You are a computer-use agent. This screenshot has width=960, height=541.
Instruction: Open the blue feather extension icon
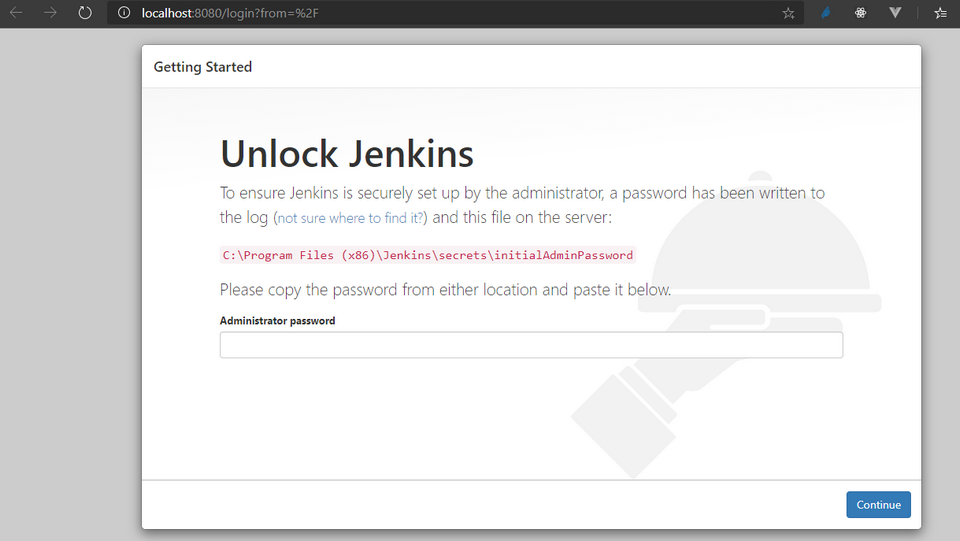826,12
